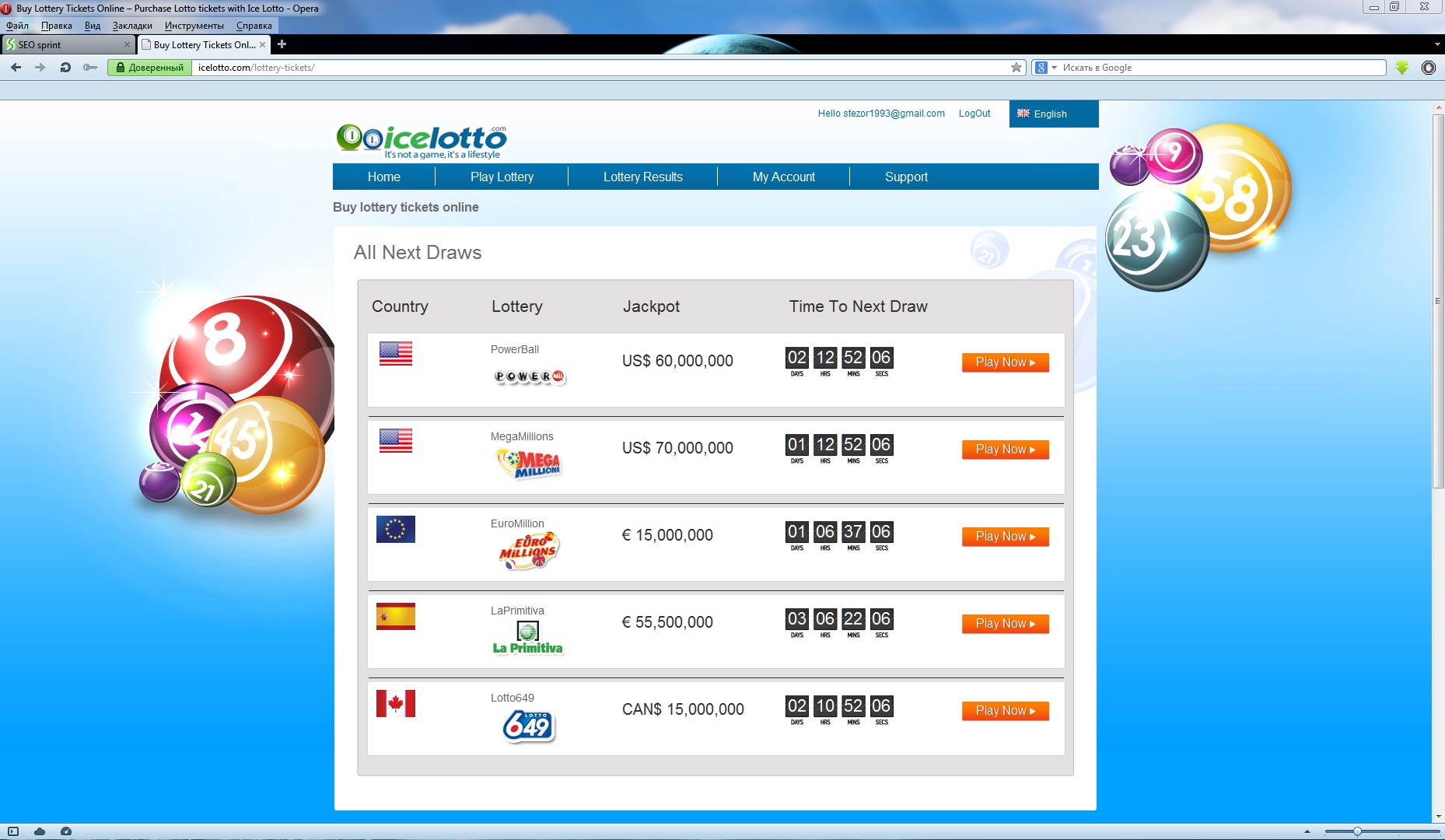Click the Opera Link cloud icon
1445x840 pixels.
[40, 831]
